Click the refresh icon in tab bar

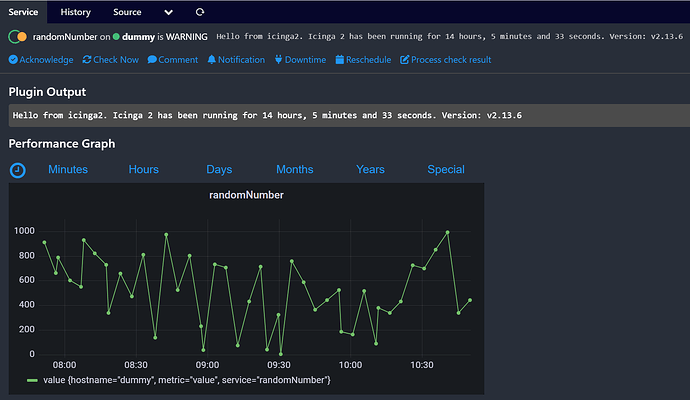click(x=200, y=12)
